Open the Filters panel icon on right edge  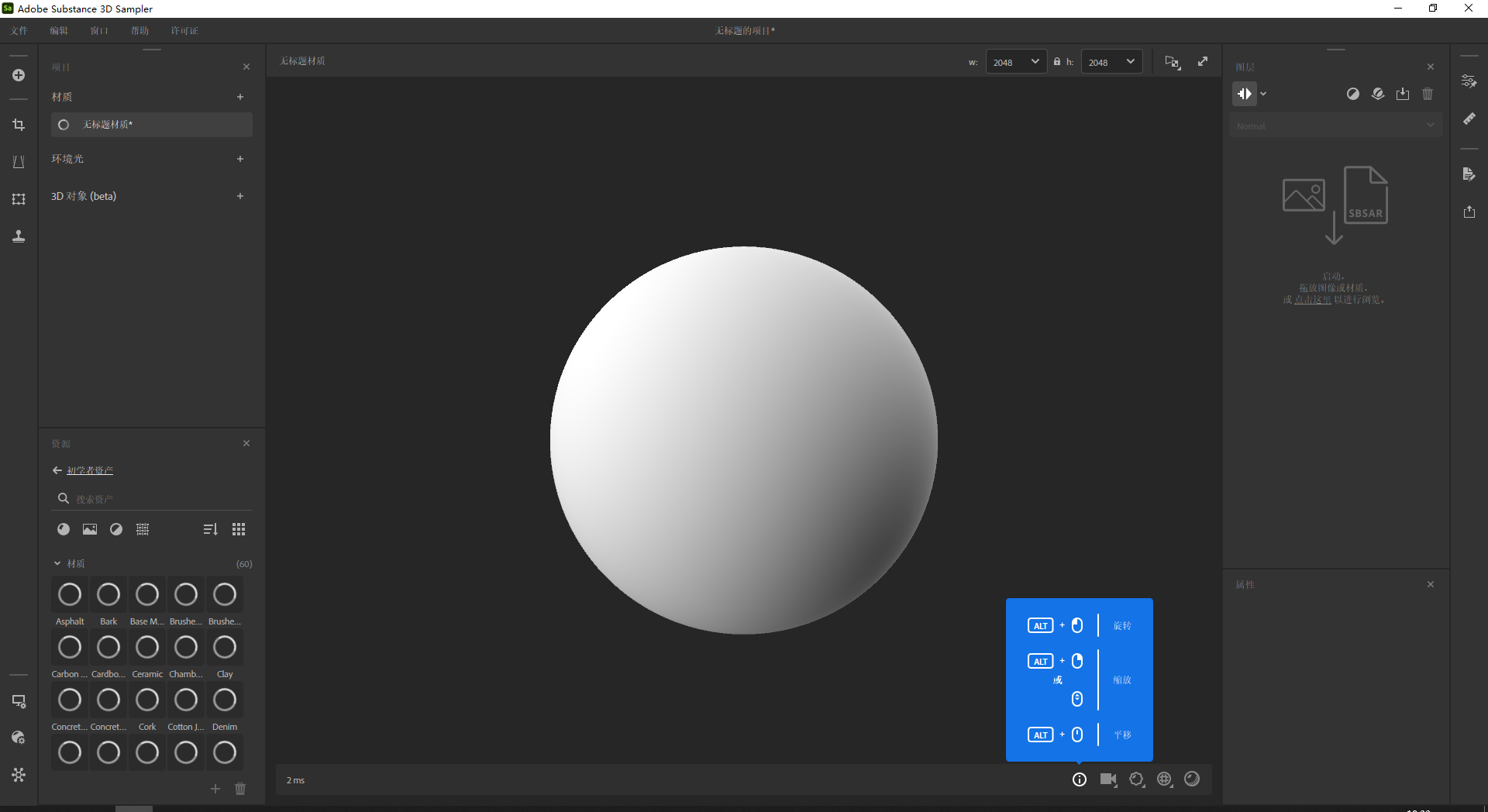(x=1469, y=81)
